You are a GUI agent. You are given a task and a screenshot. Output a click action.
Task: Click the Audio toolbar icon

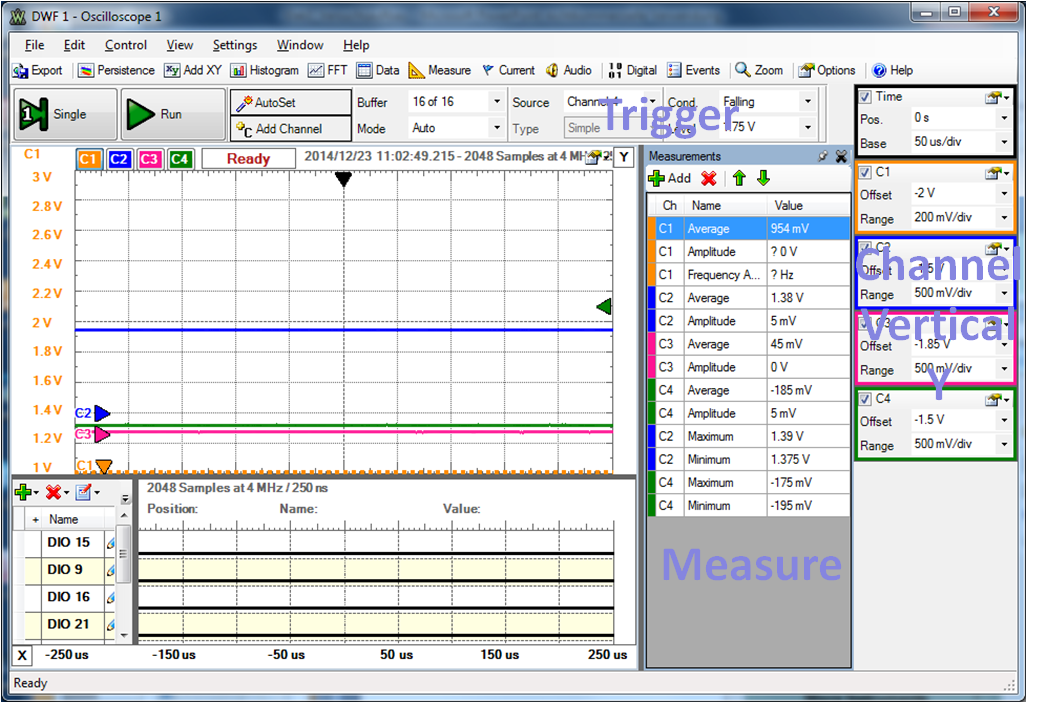[x=569, y=70]
